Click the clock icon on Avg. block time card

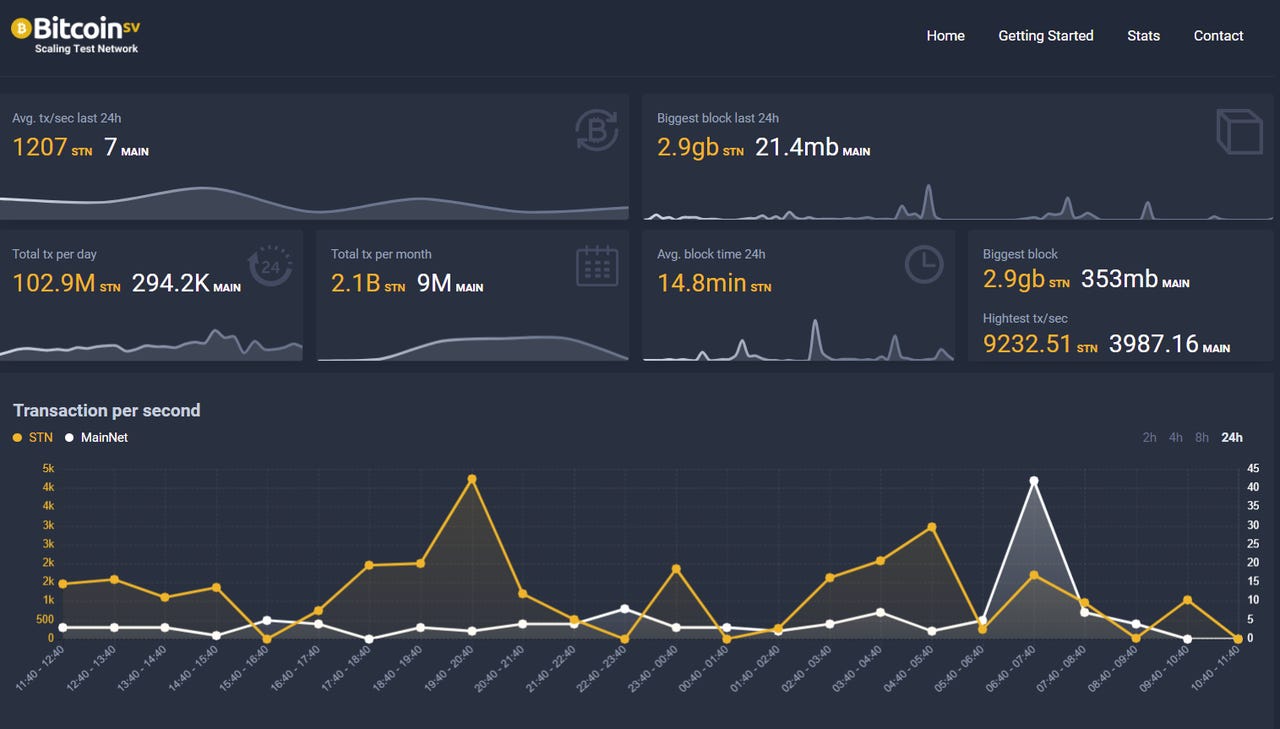(924, 265)
